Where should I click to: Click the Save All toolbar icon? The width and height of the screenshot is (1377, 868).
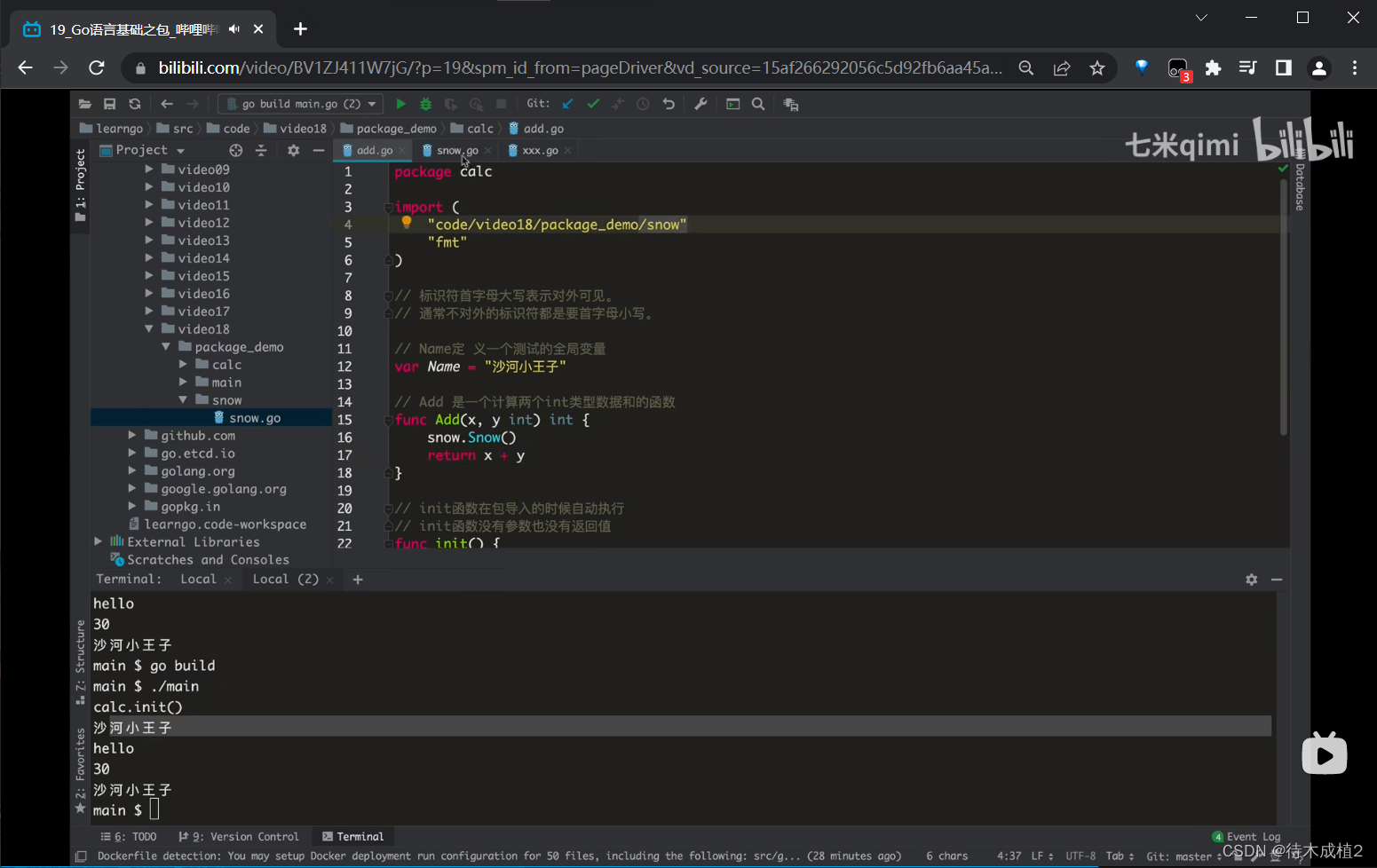(110, 104)
